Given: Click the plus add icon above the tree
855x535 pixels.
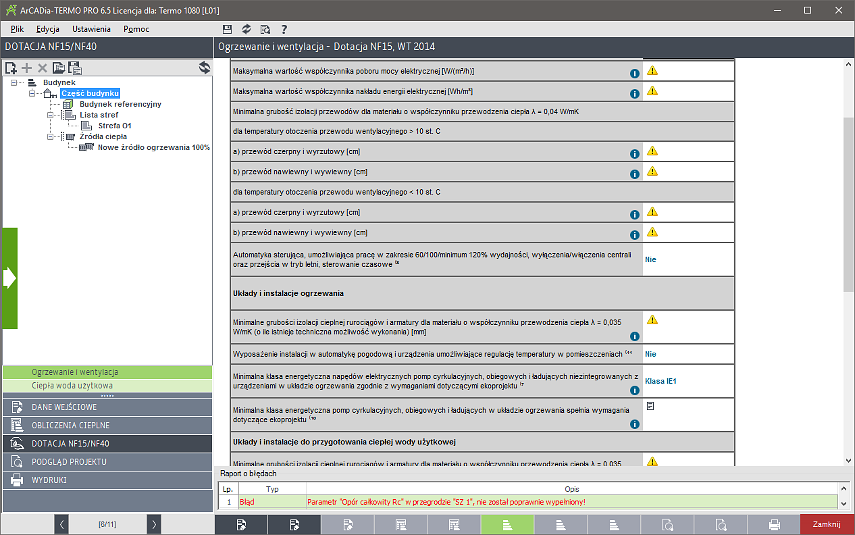Looking at the screenshot, I should (27, 68).
